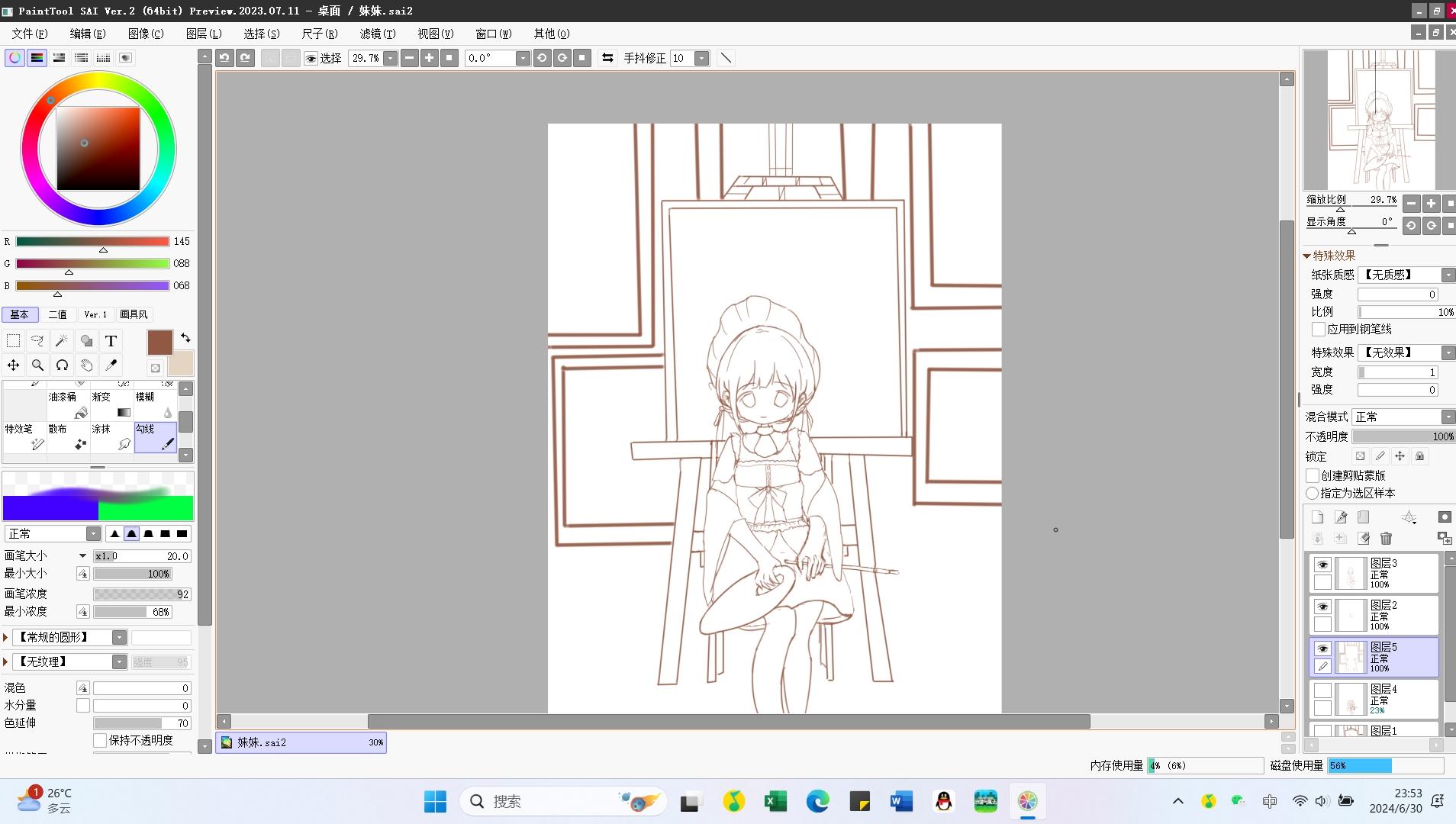Image resolution: width=1456 pixels, height=824 pixels.
Task: Delete the selected layer with trash icon
Action: pyautogui.click(x=1387, y=539)
